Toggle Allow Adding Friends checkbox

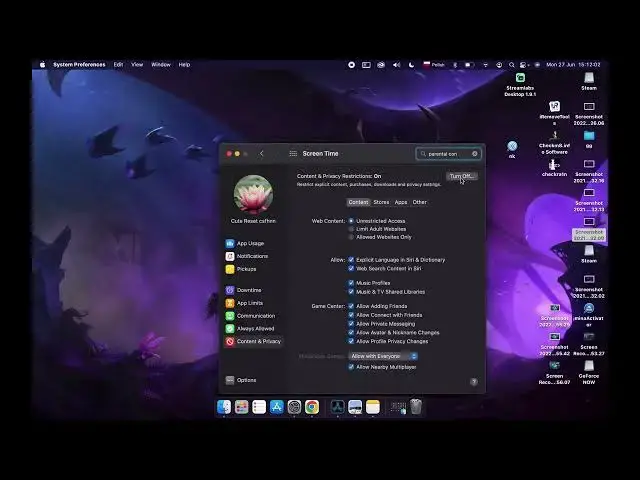[x=351, y=306]
